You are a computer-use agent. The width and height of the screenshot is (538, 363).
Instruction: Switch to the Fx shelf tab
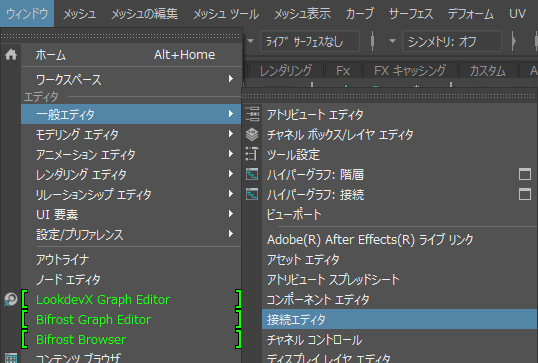pos(343,71)
